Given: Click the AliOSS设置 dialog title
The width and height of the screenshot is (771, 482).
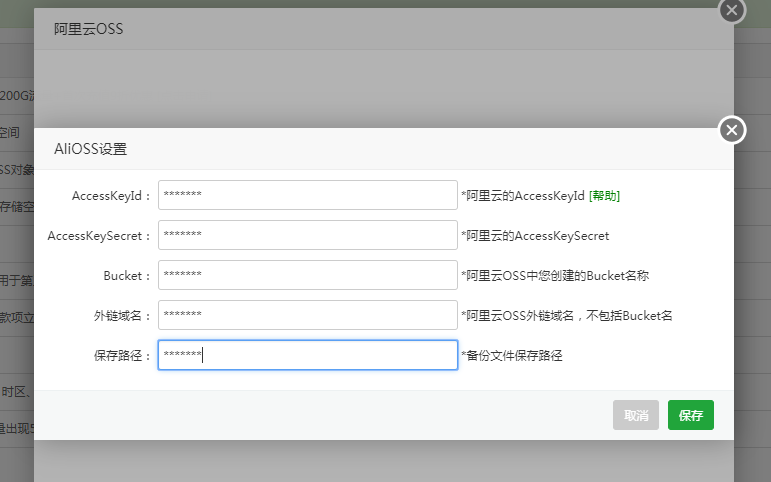Looking at the screenshot, I should (90, 149).
